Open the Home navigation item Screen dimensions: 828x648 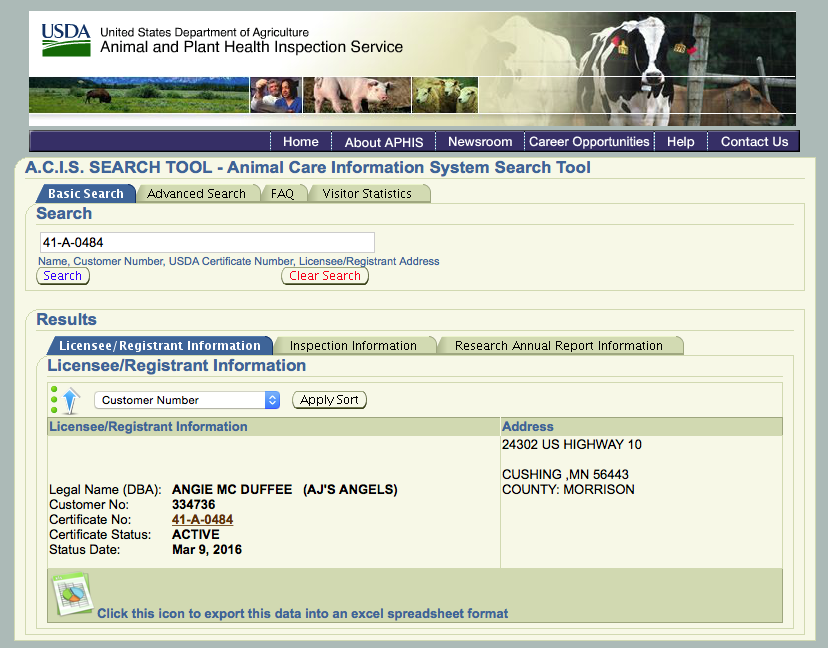coord(300,142)
